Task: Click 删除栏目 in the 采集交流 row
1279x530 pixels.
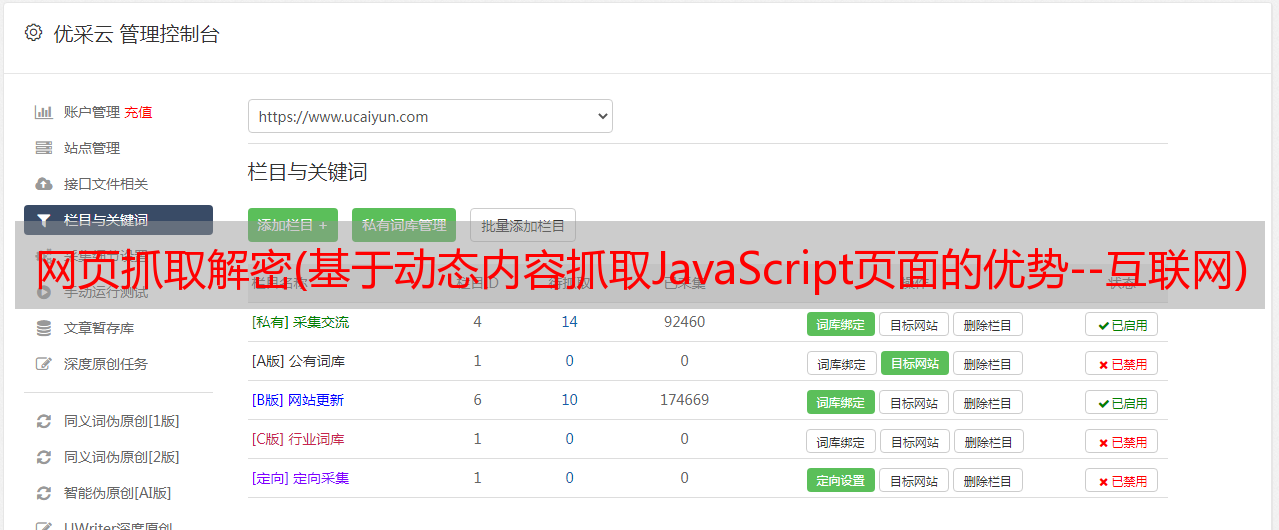Action: [988, 324]
